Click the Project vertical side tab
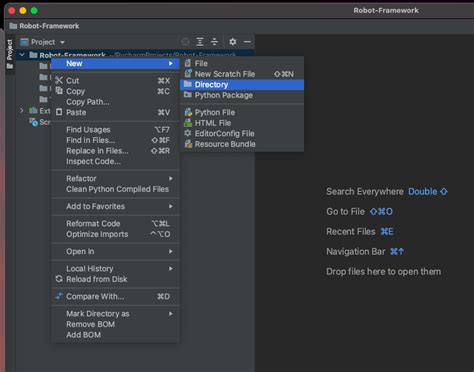The width and height of the screenshot is (474, 372). point(10,54)
